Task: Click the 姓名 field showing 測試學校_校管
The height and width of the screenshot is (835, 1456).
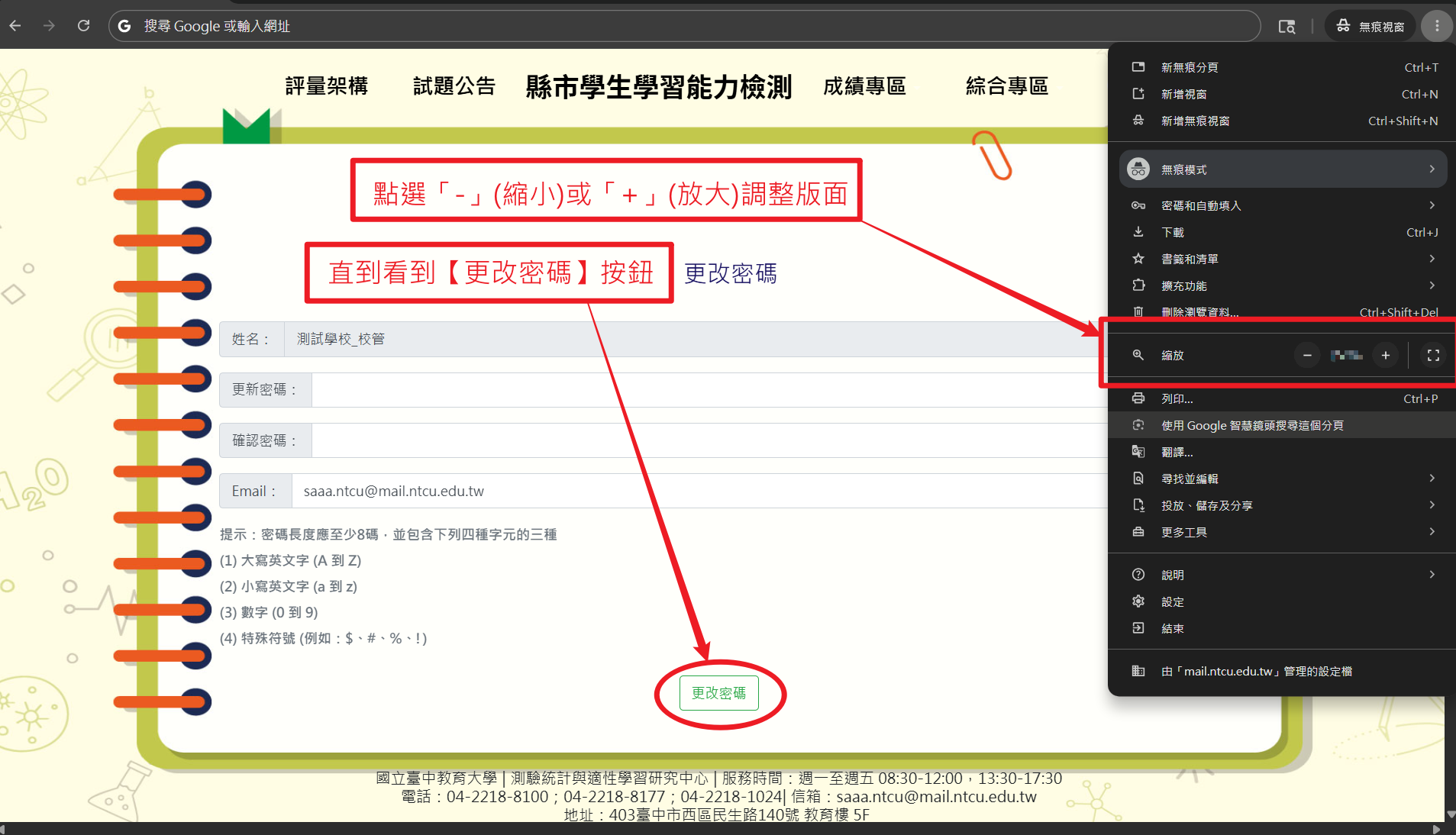Action: pyautogui.click(x=696, y=339)
